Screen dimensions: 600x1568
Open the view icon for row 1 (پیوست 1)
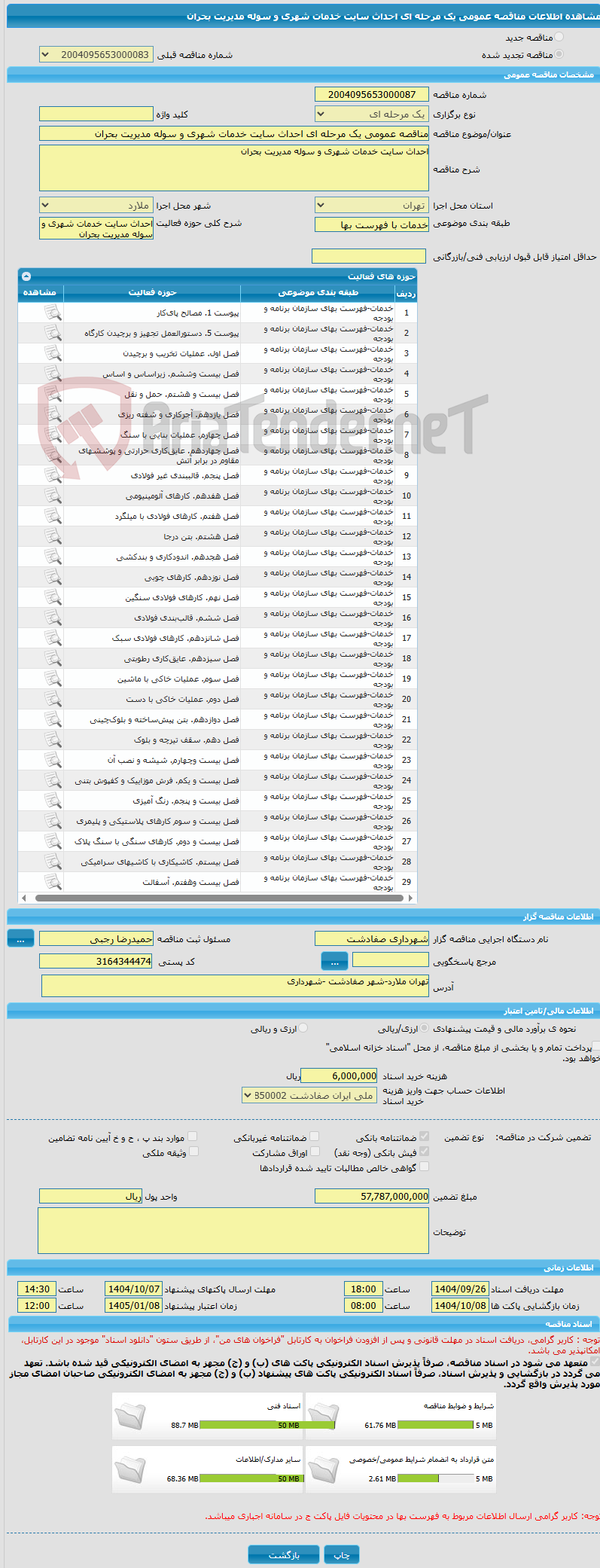click(52, 312)
